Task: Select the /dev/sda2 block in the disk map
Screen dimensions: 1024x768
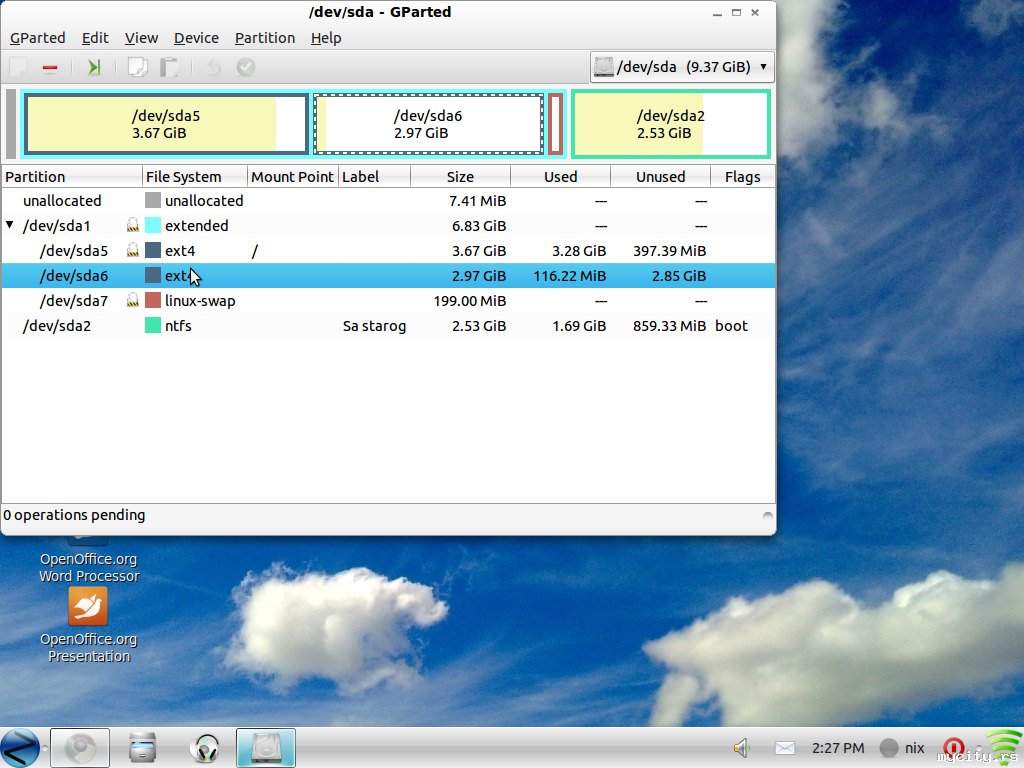Action: (x=671, y=124)
